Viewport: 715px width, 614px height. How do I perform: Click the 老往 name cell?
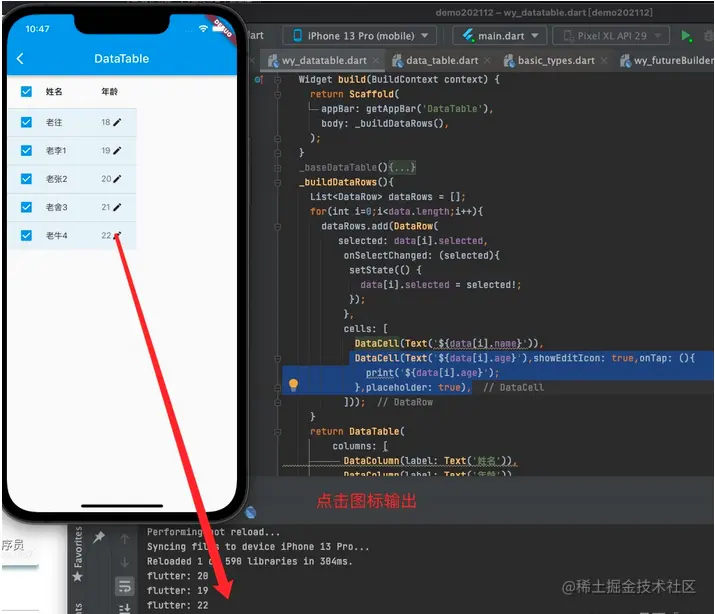tap(54, 122)
